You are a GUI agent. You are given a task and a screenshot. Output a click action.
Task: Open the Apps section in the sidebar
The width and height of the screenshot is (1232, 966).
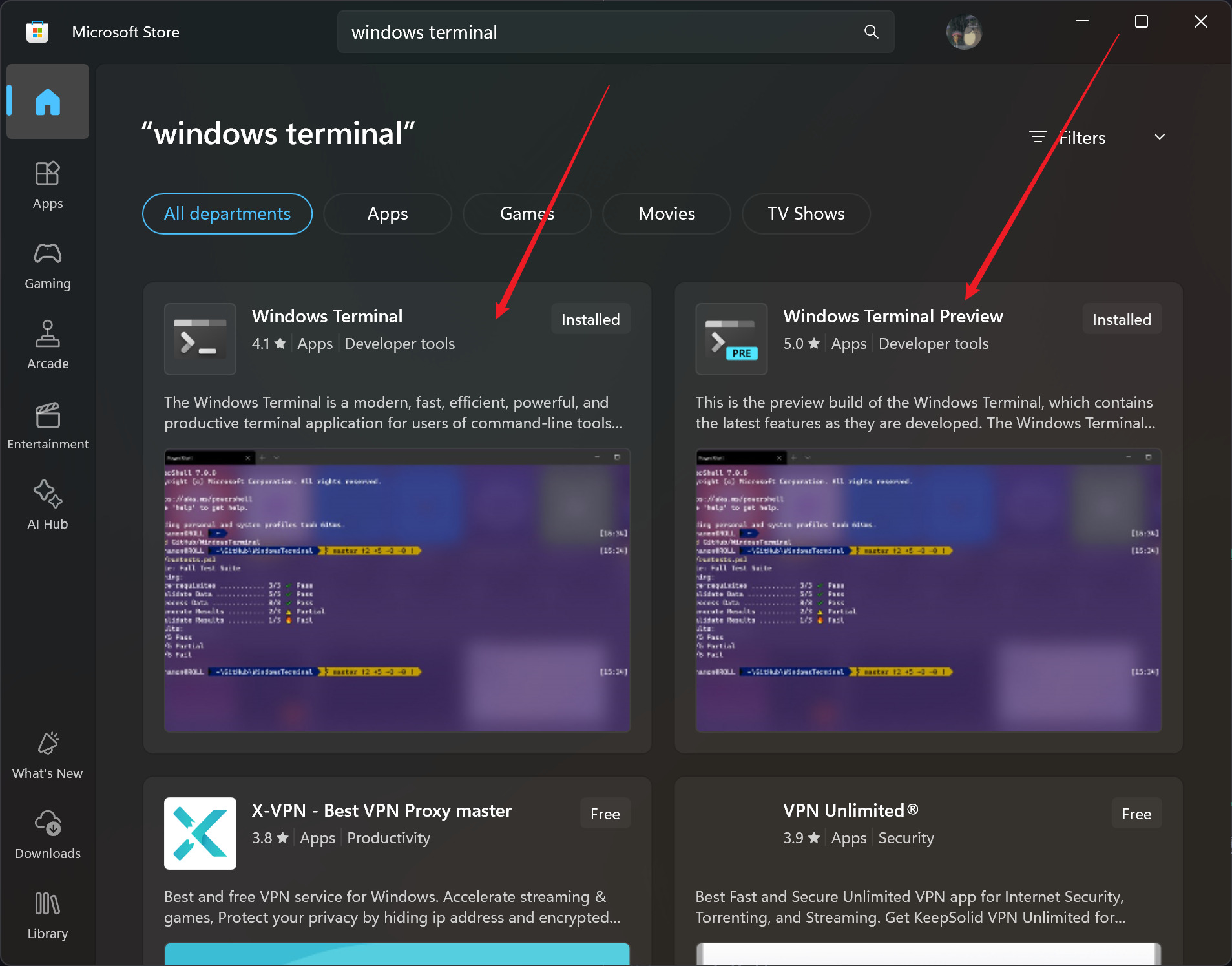[48, 185]
